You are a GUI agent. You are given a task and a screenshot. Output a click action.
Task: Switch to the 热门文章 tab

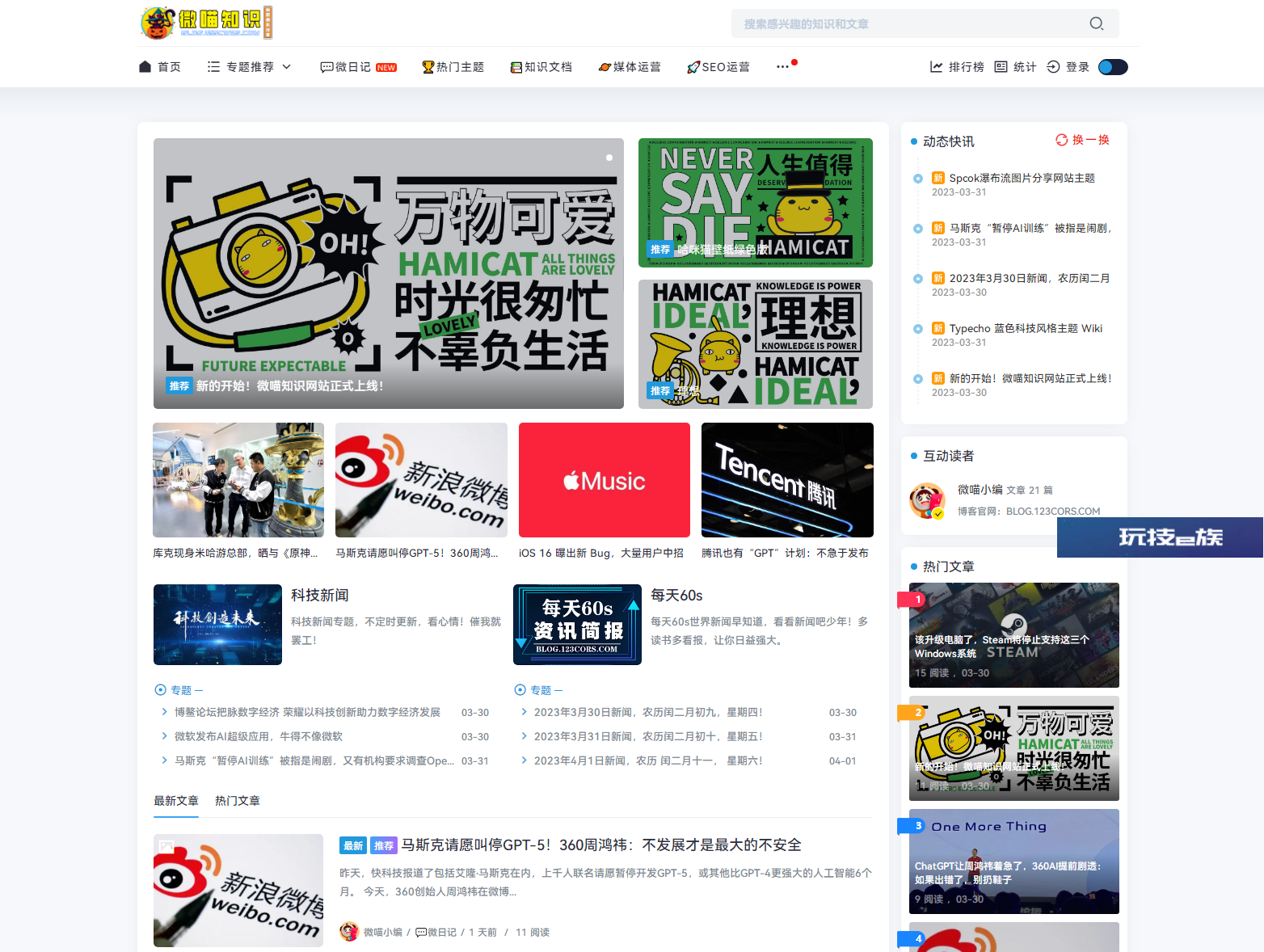pyautogui.click(x=238, y=800)
